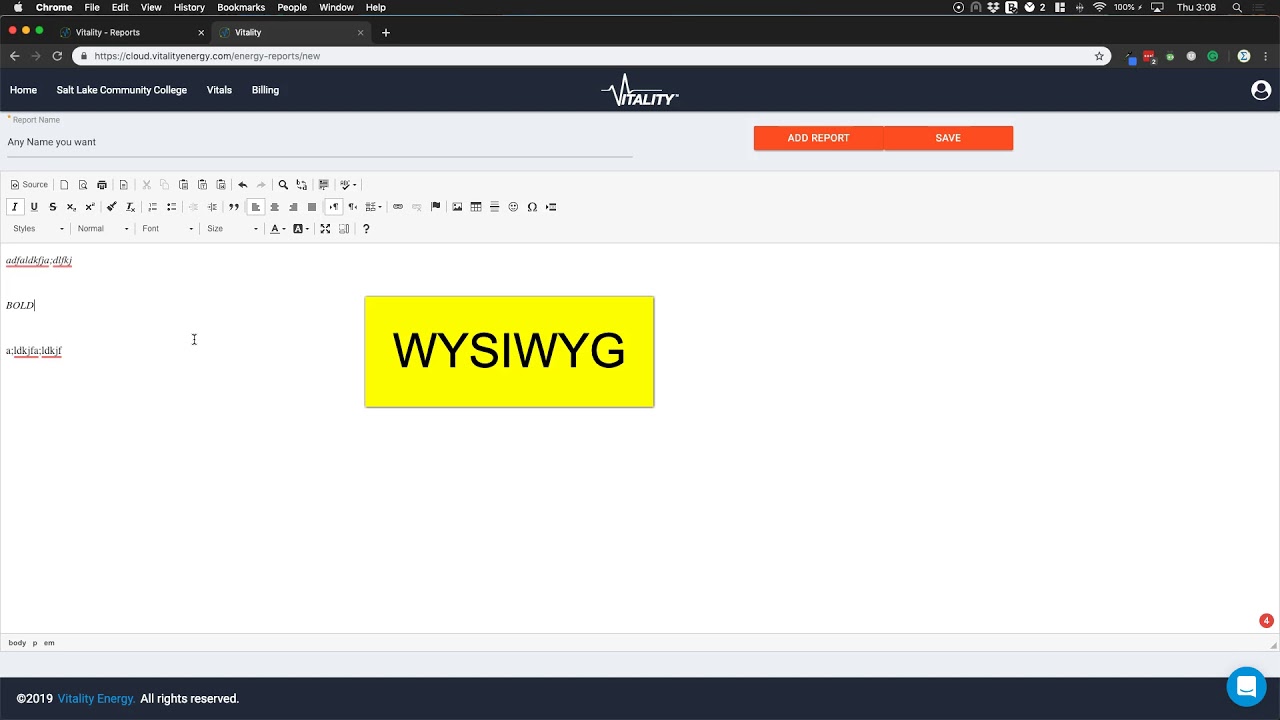
Task: Open the Font dropdown
Action: point(167,229)
